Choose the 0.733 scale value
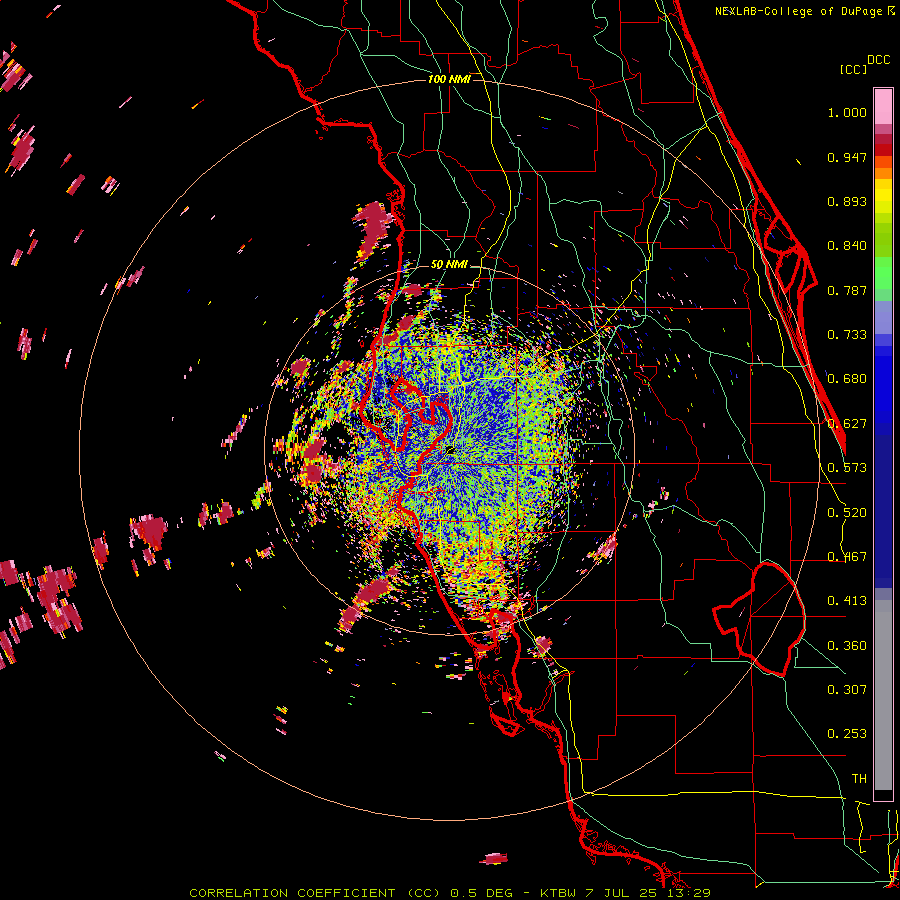900x900 pixels. 847,335
